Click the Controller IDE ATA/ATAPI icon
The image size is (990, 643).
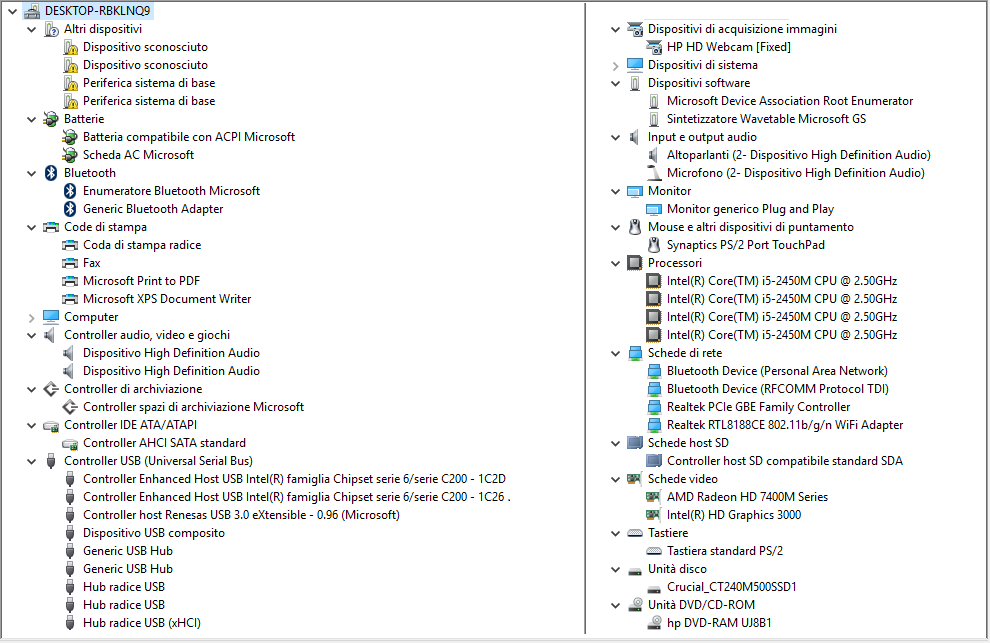(51, 426)
